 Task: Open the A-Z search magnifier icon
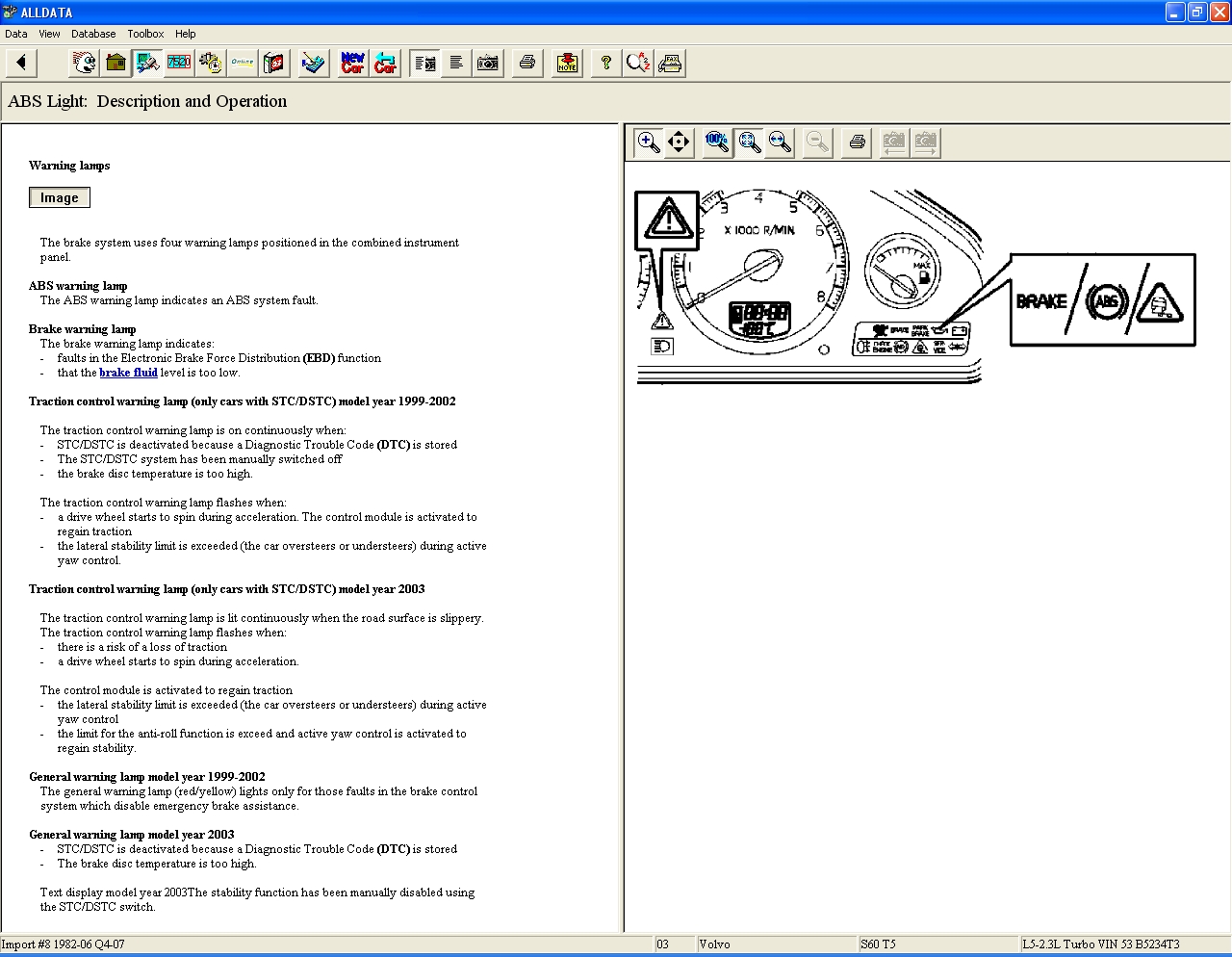pos(638,64)
